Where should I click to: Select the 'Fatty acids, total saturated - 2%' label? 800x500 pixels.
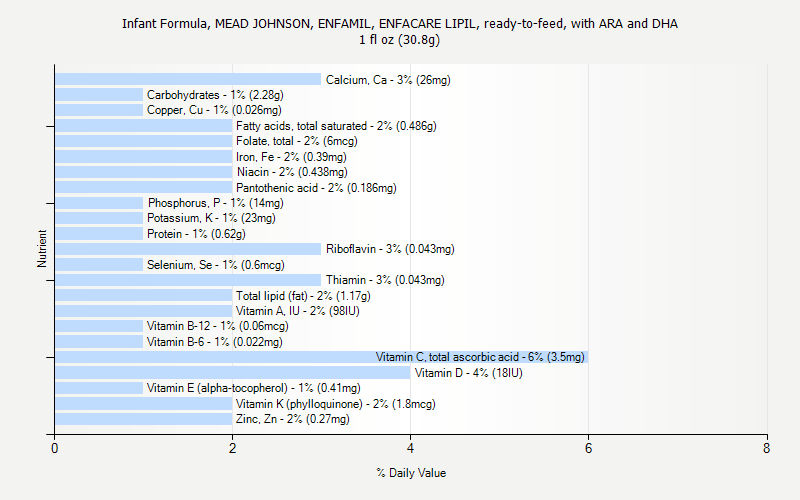pyautogui.click(x=336, y=126)
